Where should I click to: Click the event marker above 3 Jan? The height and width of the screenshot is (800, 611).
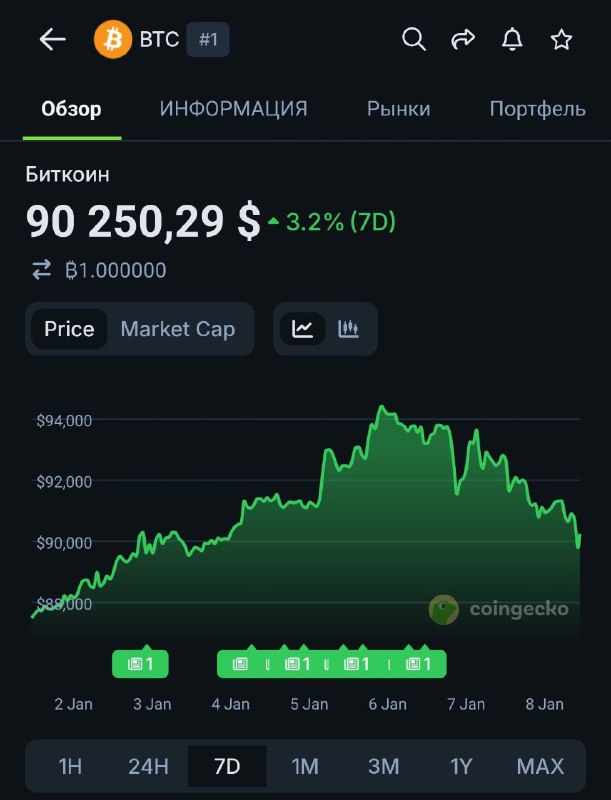(142, 662)
